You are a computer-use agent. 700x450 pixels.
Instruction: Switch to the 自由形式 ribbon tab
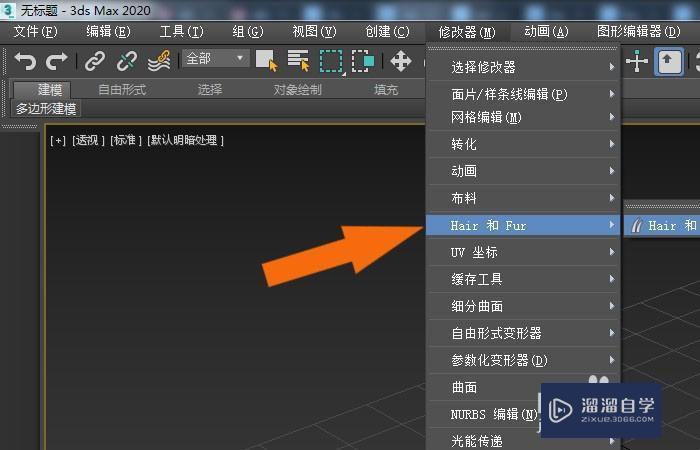click(x=122, y=90)
